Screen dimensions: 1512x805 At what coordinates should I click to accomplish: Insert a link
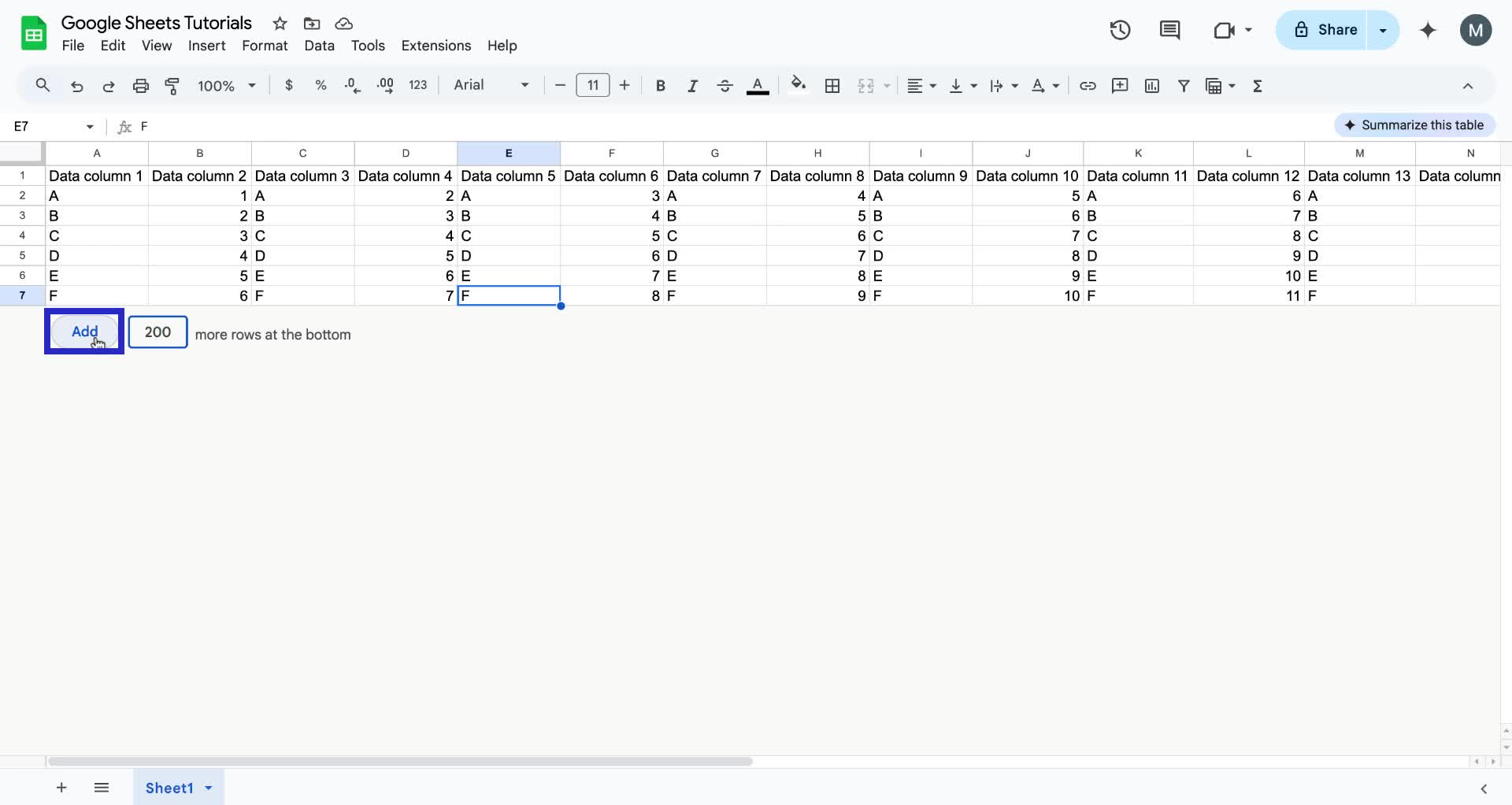(1088, 86)
